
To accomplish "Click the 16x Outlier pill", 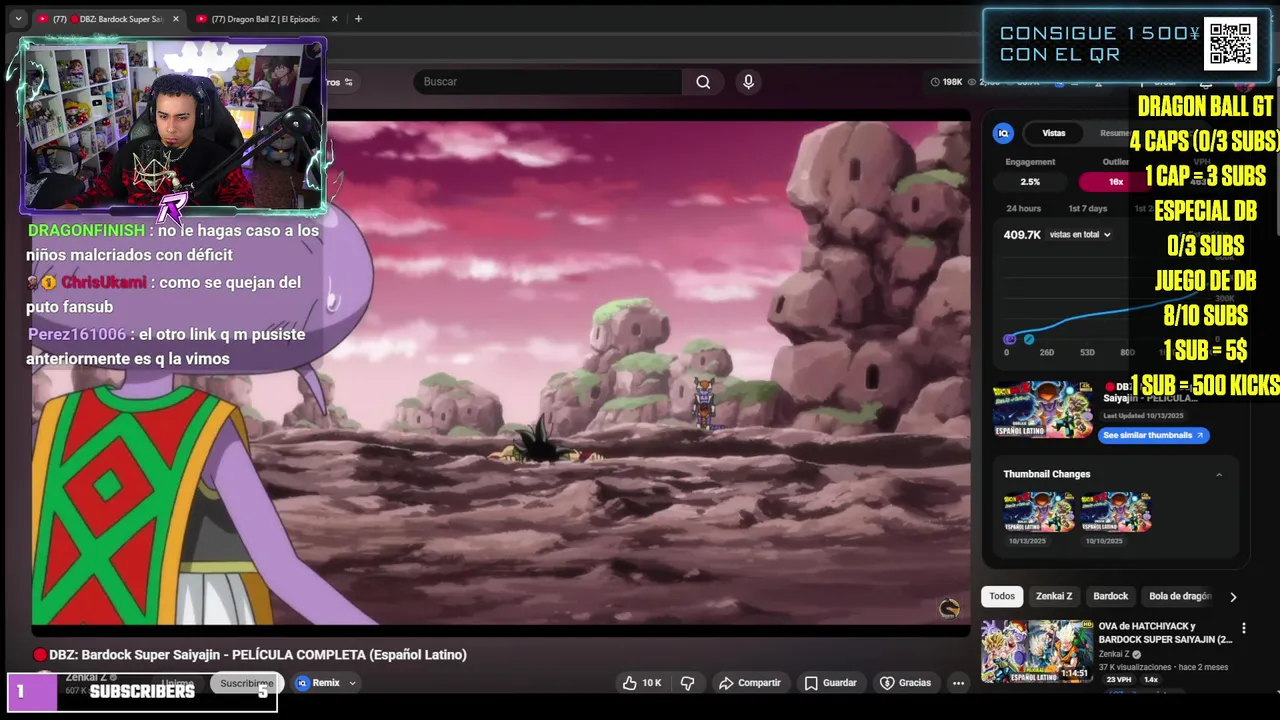I will point(1115,182).
